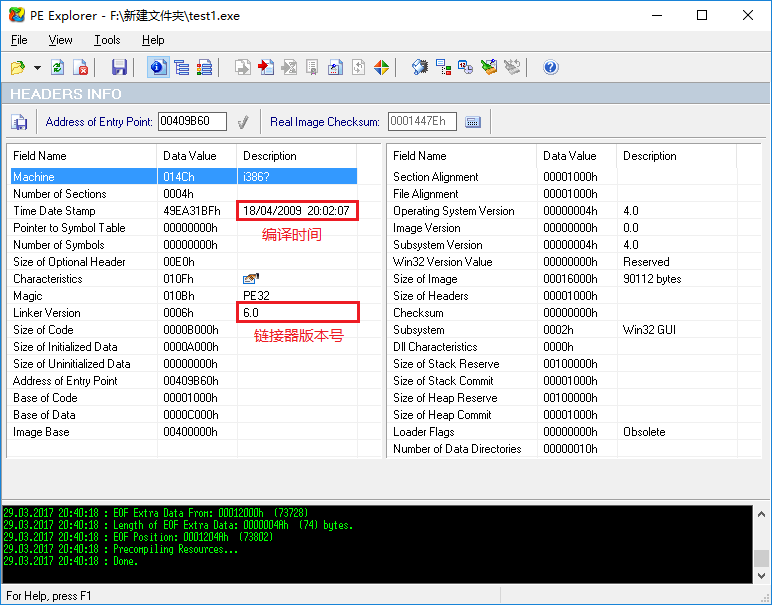Click the checkmark next to entry point field
The width and height of the screenshot is (772, 605).
[243, 122]
